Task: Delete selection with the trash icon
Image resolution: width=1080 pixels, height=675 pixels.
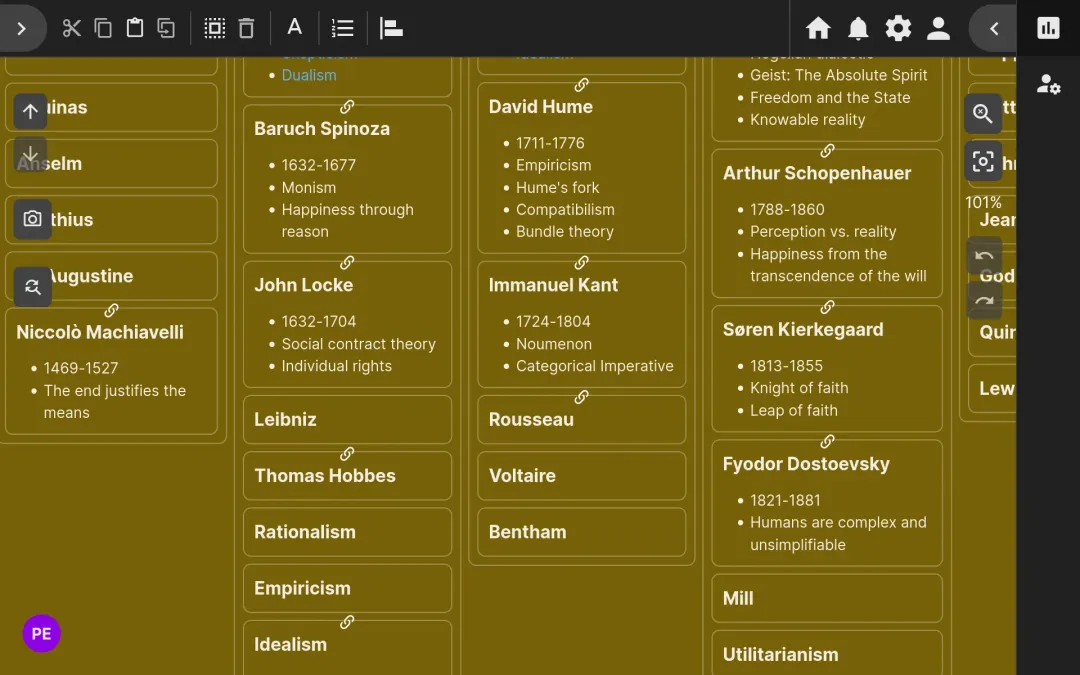Action: [247, 28]
